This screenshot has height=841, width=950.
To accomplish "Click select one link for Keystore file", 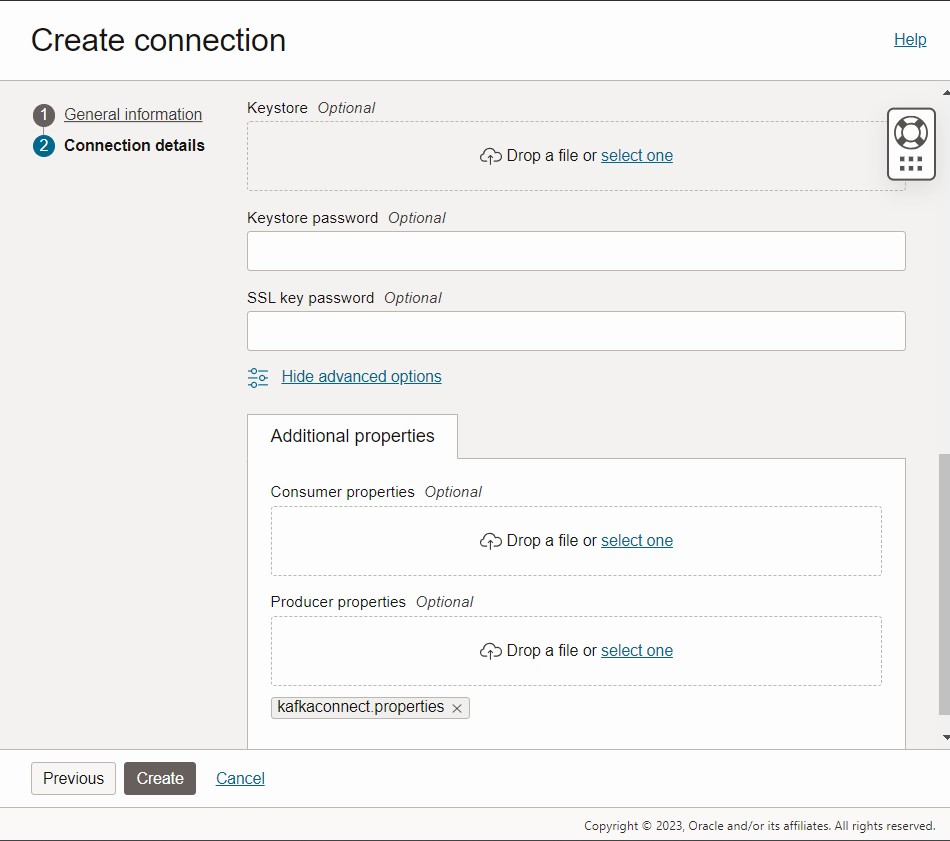I will 637,156.
